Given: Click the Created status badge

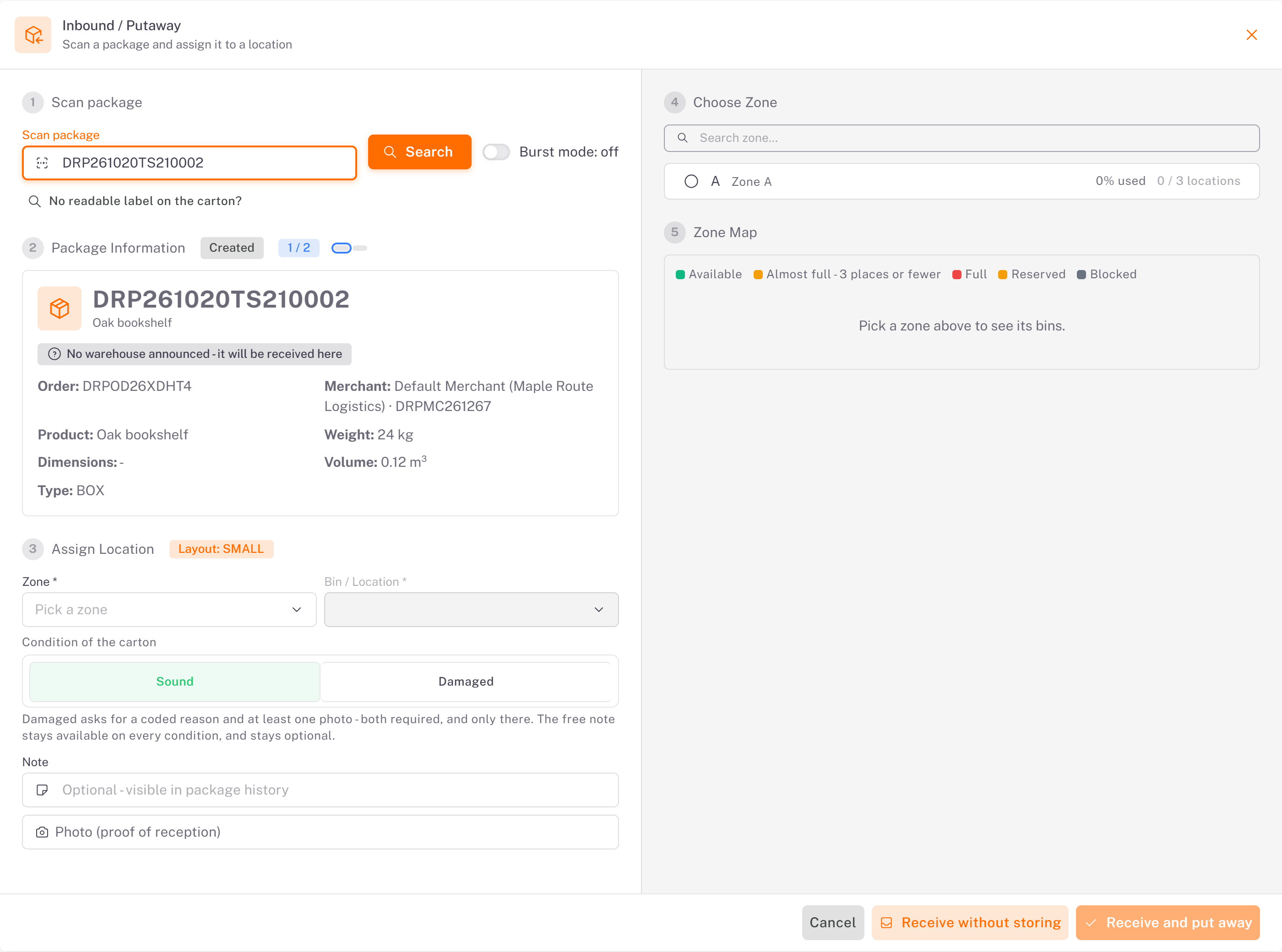Looking at the screenshot, I should (232, 248).
